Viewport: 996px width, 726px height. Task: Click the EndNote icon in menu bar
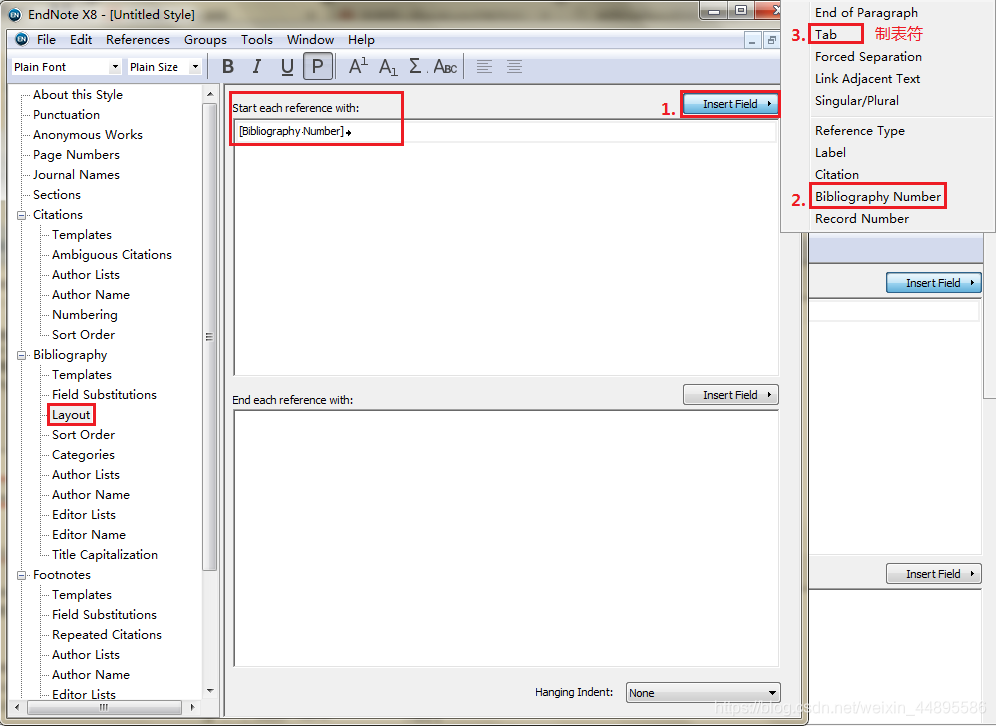(x=22, y=39)
